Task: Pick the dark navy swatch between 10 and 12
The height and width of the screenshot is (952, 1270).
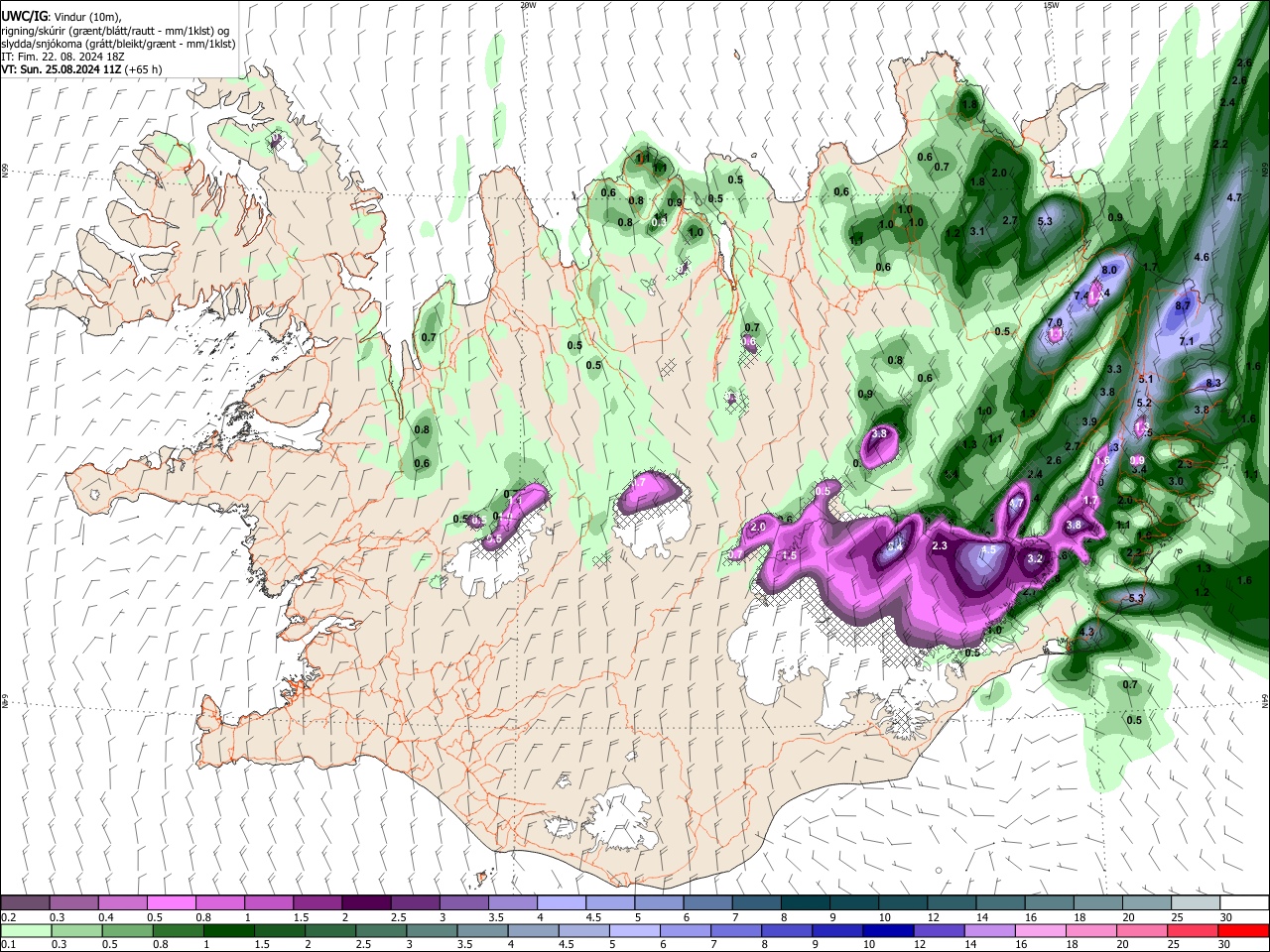Action: click(x=886, y=931)
